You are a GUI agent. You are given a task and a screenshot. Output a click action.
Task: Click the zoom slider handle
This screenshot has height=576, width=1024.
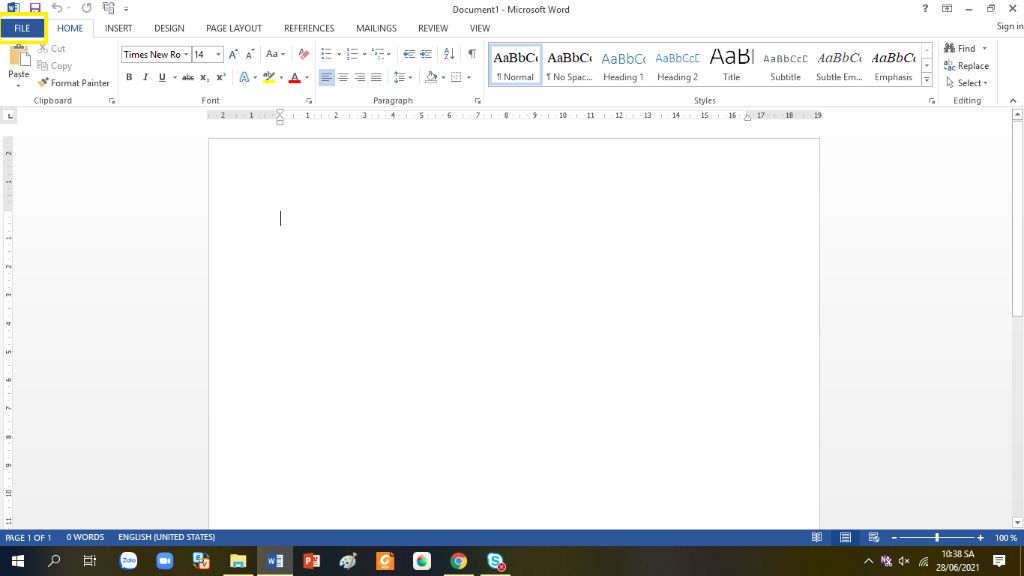(x=936, y=537)
